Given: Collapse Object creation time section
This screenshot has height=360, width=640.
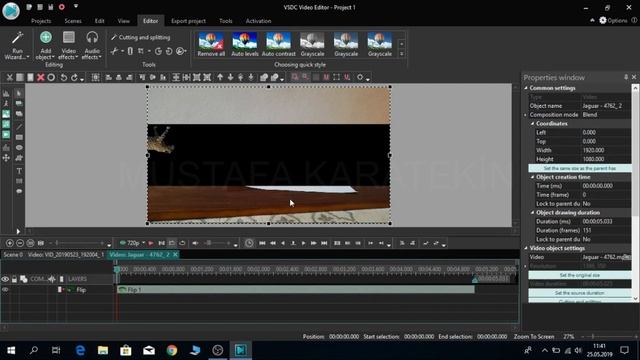Looking at the screenshot, I should [x=533, y=177].
